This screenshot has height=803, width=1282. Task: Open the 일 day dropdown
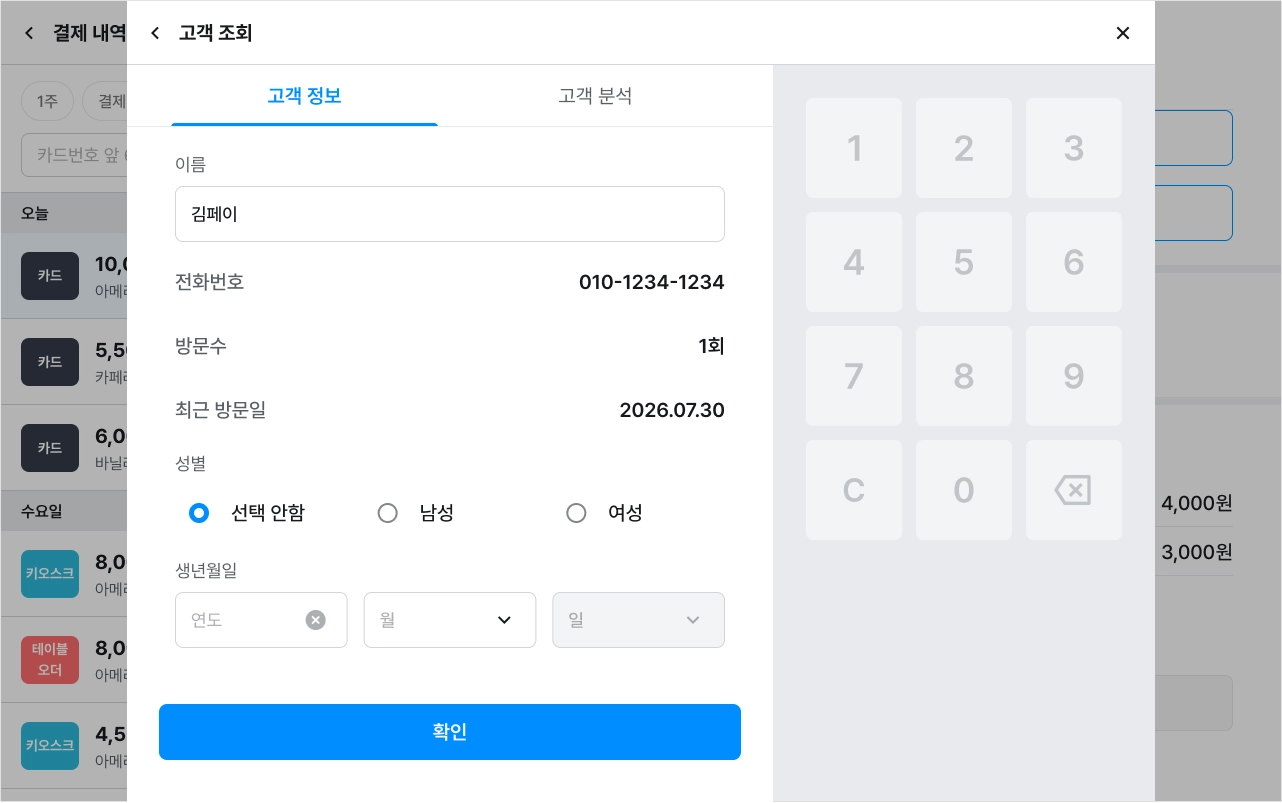coord(638,620)
